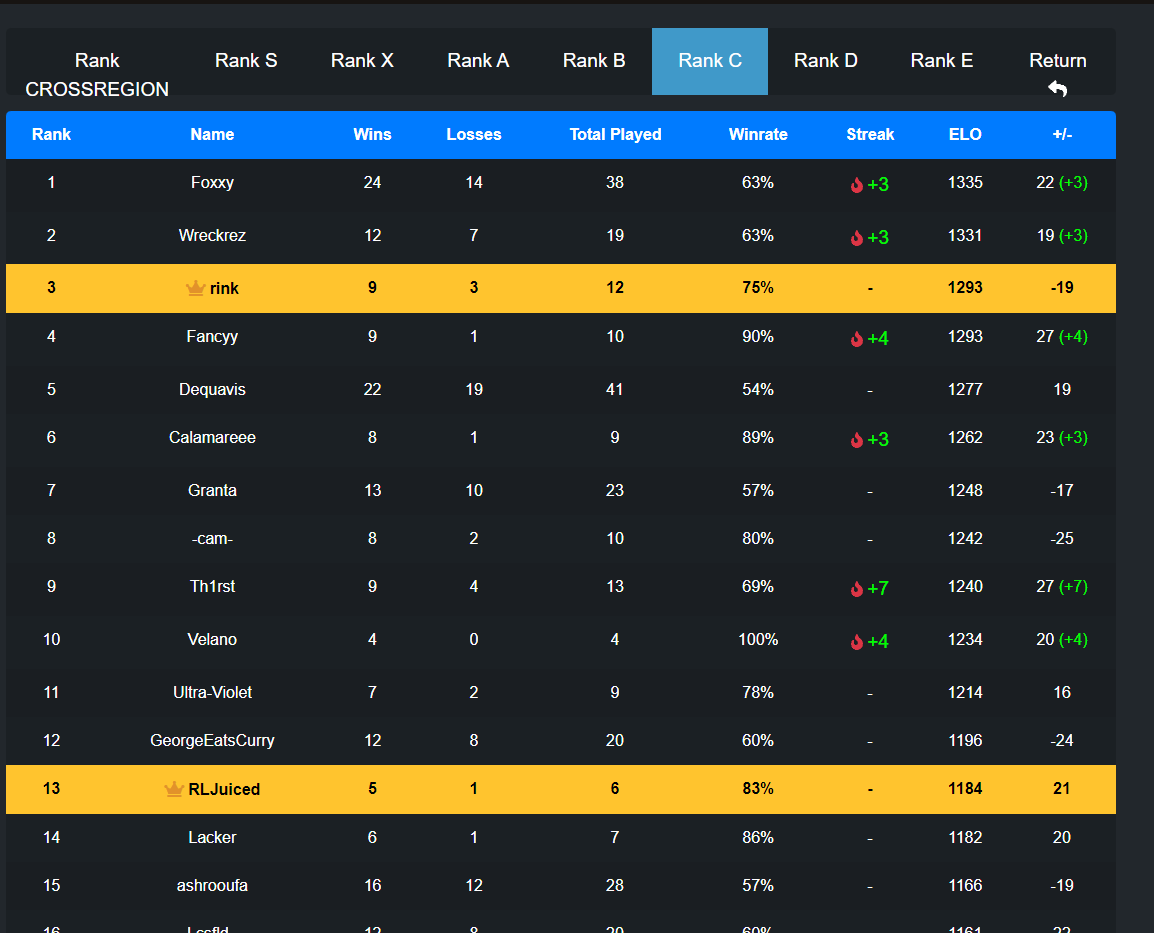Image resolution: width=1154 pixels, height=933 pixels.
Task: Click the crown icon next to rink
Action: pyautogui.click(x=195, y=288)
